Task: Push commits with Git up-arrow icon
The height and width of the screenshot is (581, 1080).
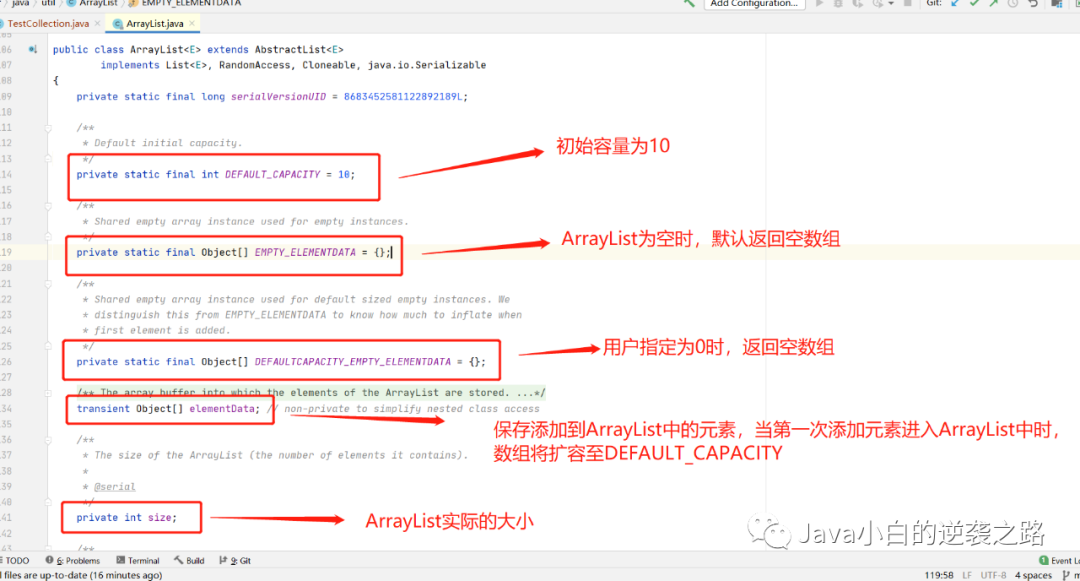Action: click(x=993, y=3)
